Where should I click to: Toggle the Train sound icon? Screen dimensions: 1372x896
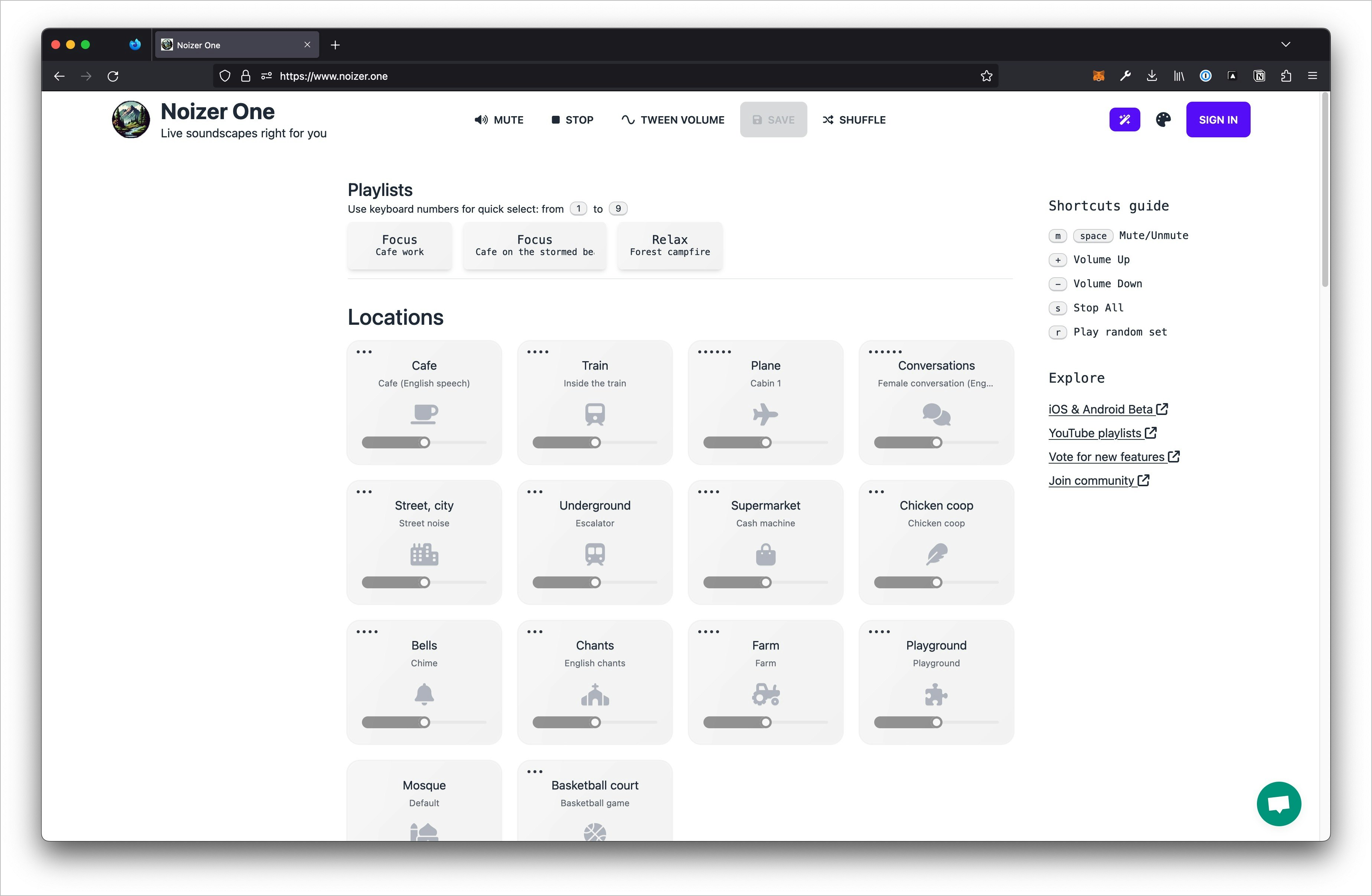[x=594, y=414]
